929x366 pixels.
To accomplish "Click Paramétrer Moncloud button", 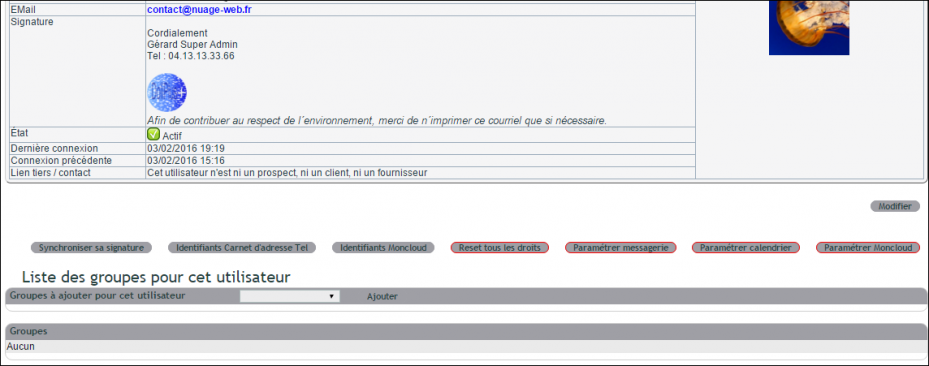I will (868, 248).
